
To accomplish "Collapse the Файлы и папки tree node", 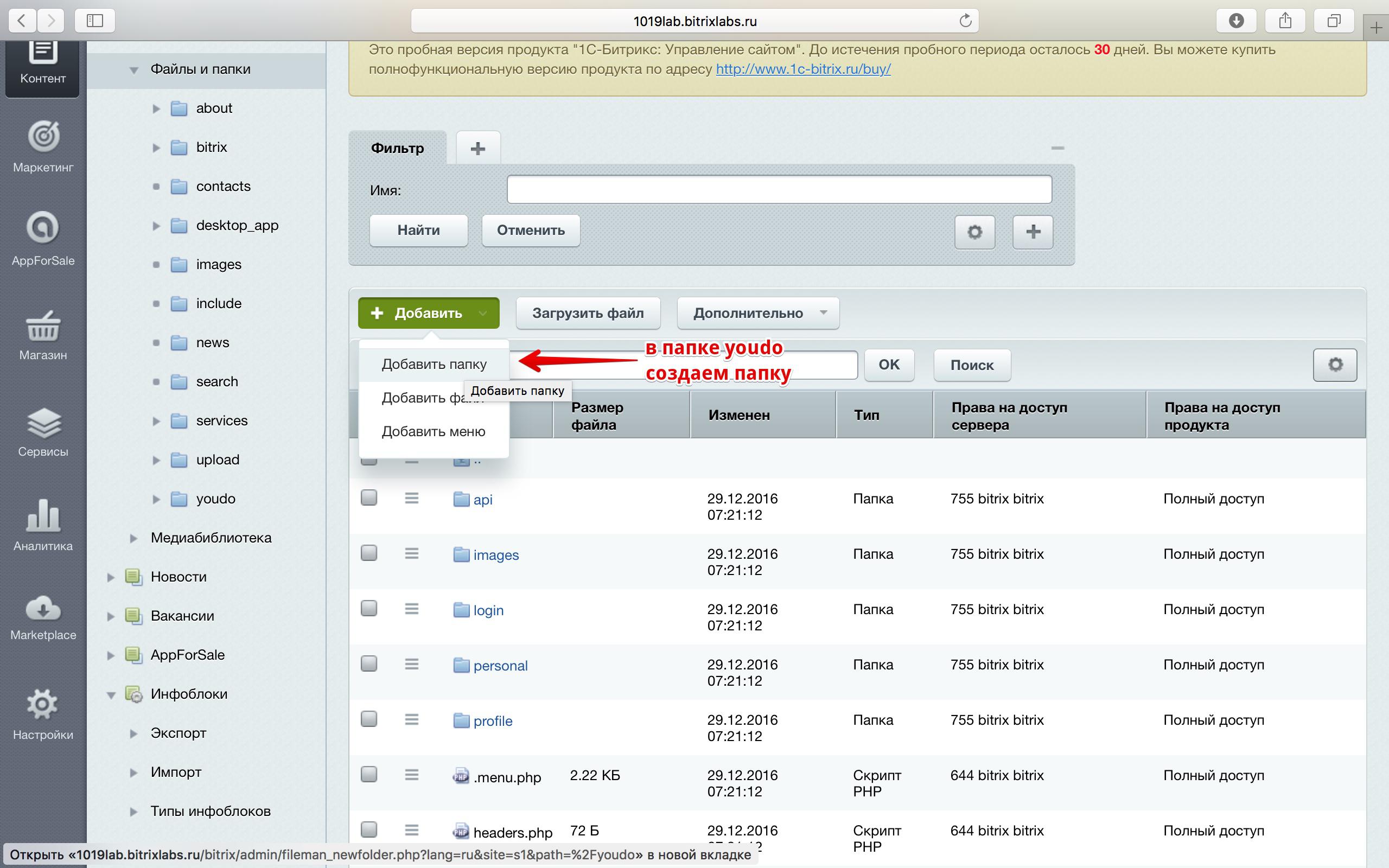I will click(x=133, y=70).
